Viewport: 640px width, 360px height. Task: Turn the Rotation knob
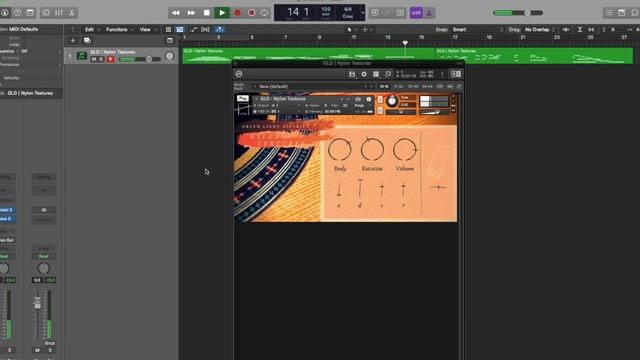(x=372, y=149)
